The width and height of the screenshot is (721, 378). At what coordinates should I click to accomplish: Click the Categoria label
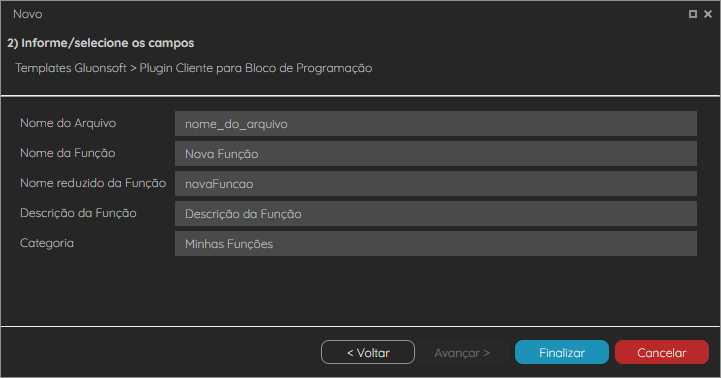point(47,243)
